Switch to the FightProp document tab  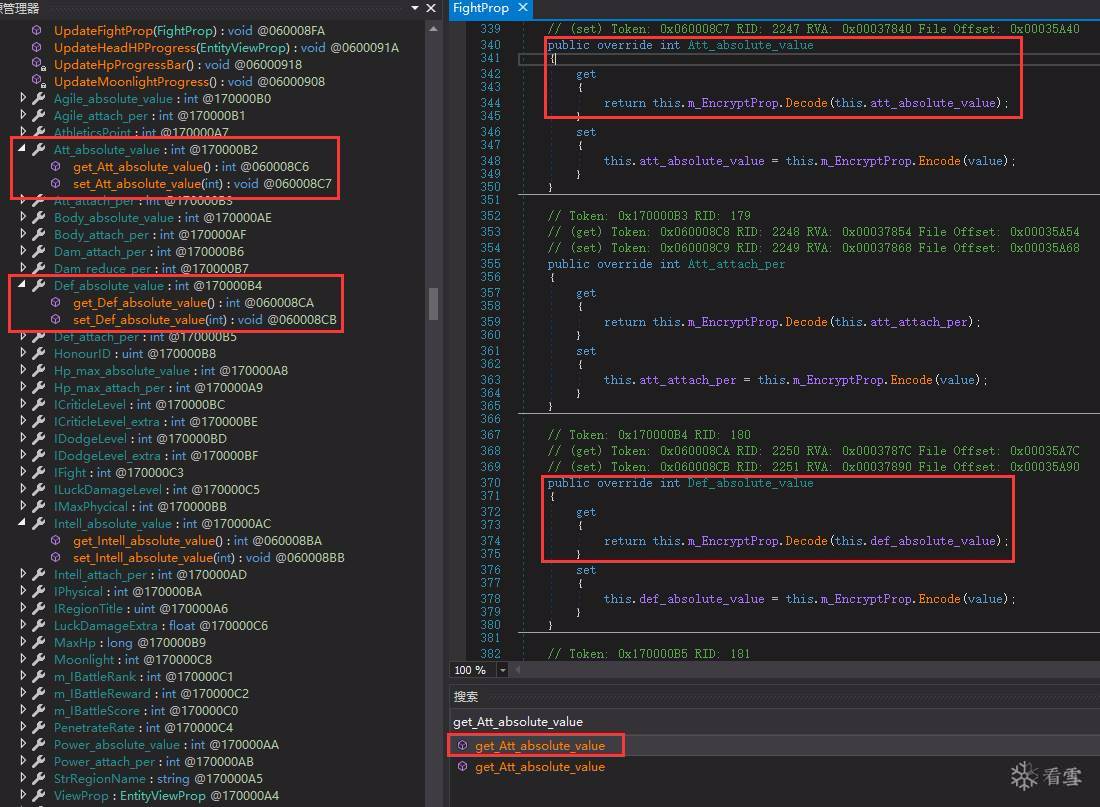480,8
